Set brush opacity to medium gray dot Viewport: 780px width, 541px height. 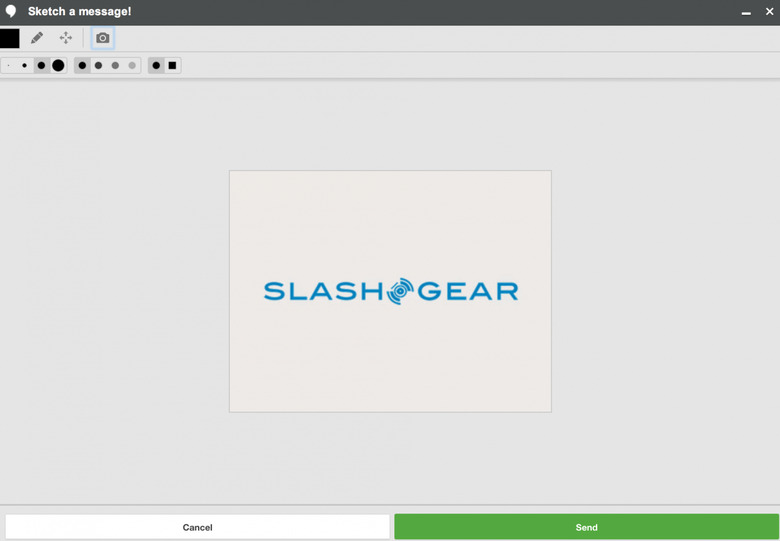(x=115, y=66)
